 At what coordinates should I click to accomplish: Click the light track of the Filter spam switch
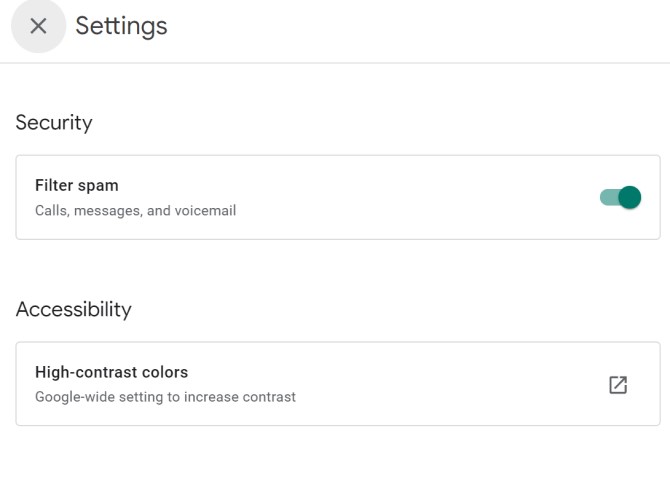(x=606, y=197)
